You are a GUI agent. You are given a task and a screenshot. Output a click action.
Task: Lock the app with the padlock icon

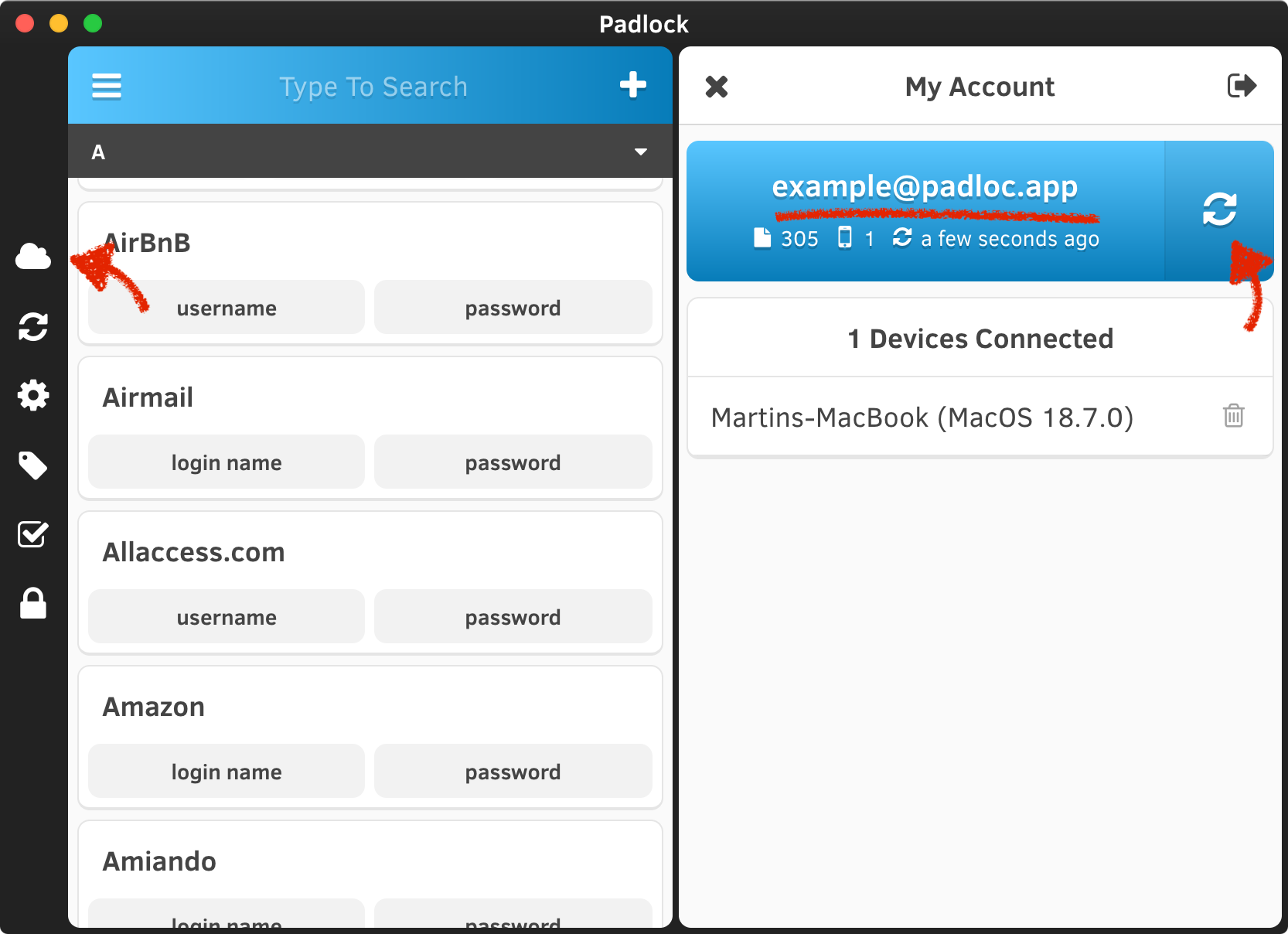tap(33, 603)
